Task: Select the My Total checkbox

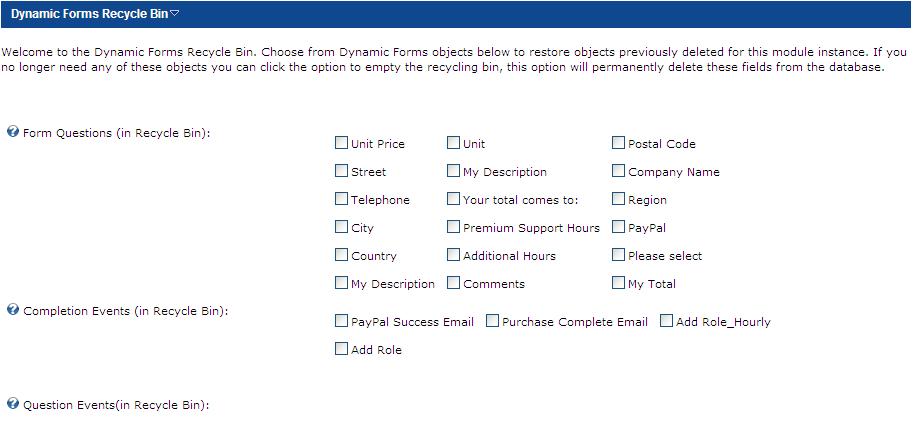Action: pyautogui.click(x=618, y=283)
